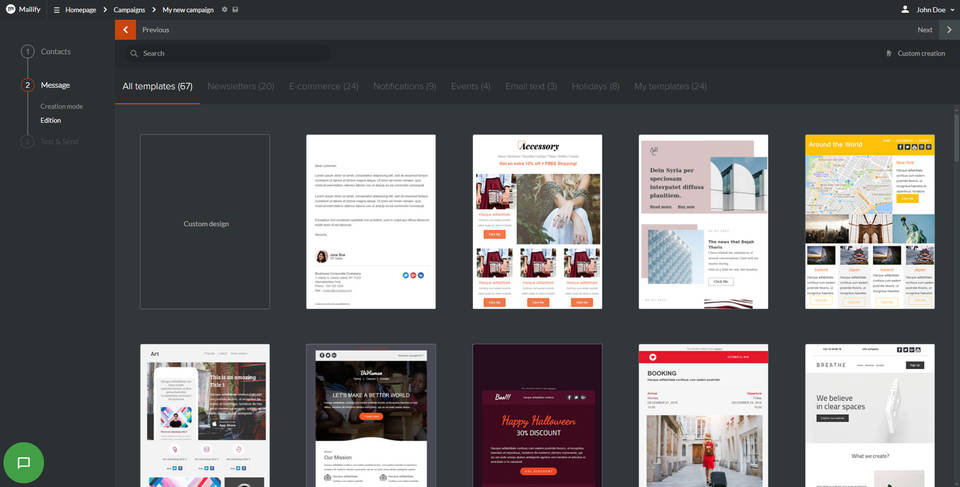This screenshot has width=960, height=487.
Task: Click the Next arrow button
Action: pos(949,30)
